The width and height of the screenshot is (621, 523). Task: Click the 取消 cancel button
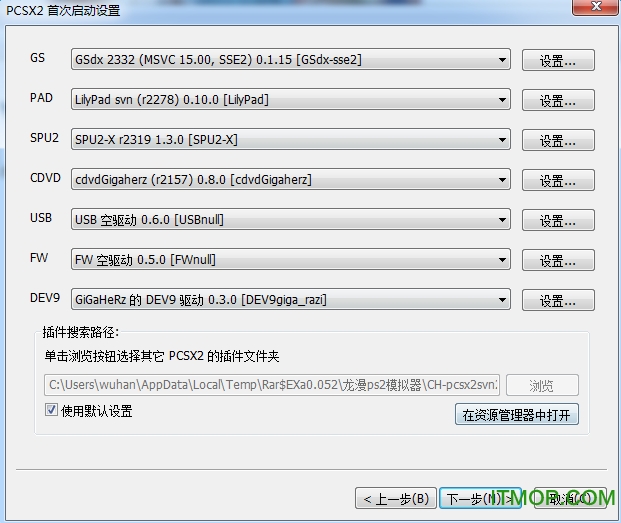pyautogui.click(x=570, y=498)
